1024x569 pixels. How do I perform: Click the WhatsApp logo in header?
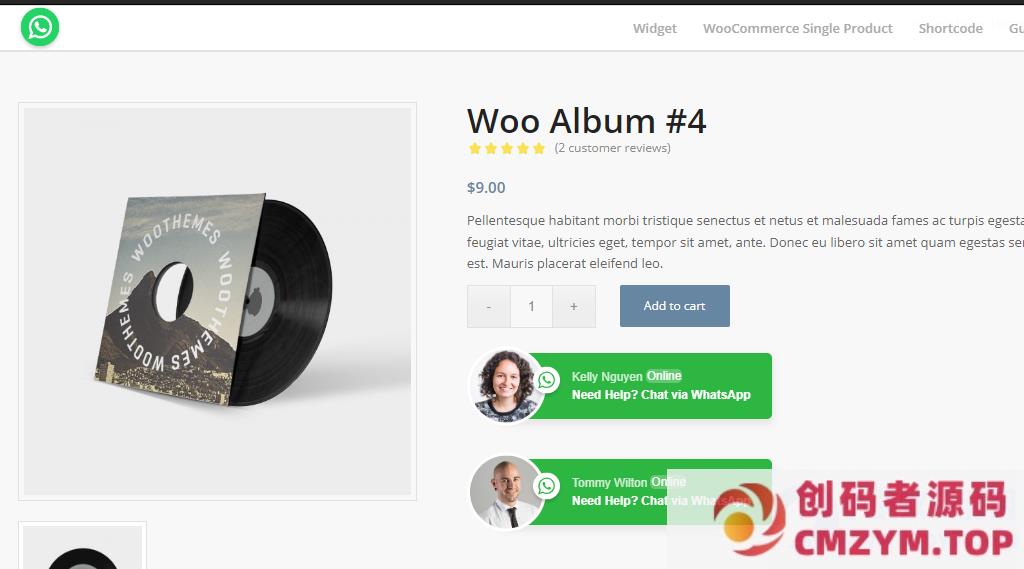click(x=40, y=27)
